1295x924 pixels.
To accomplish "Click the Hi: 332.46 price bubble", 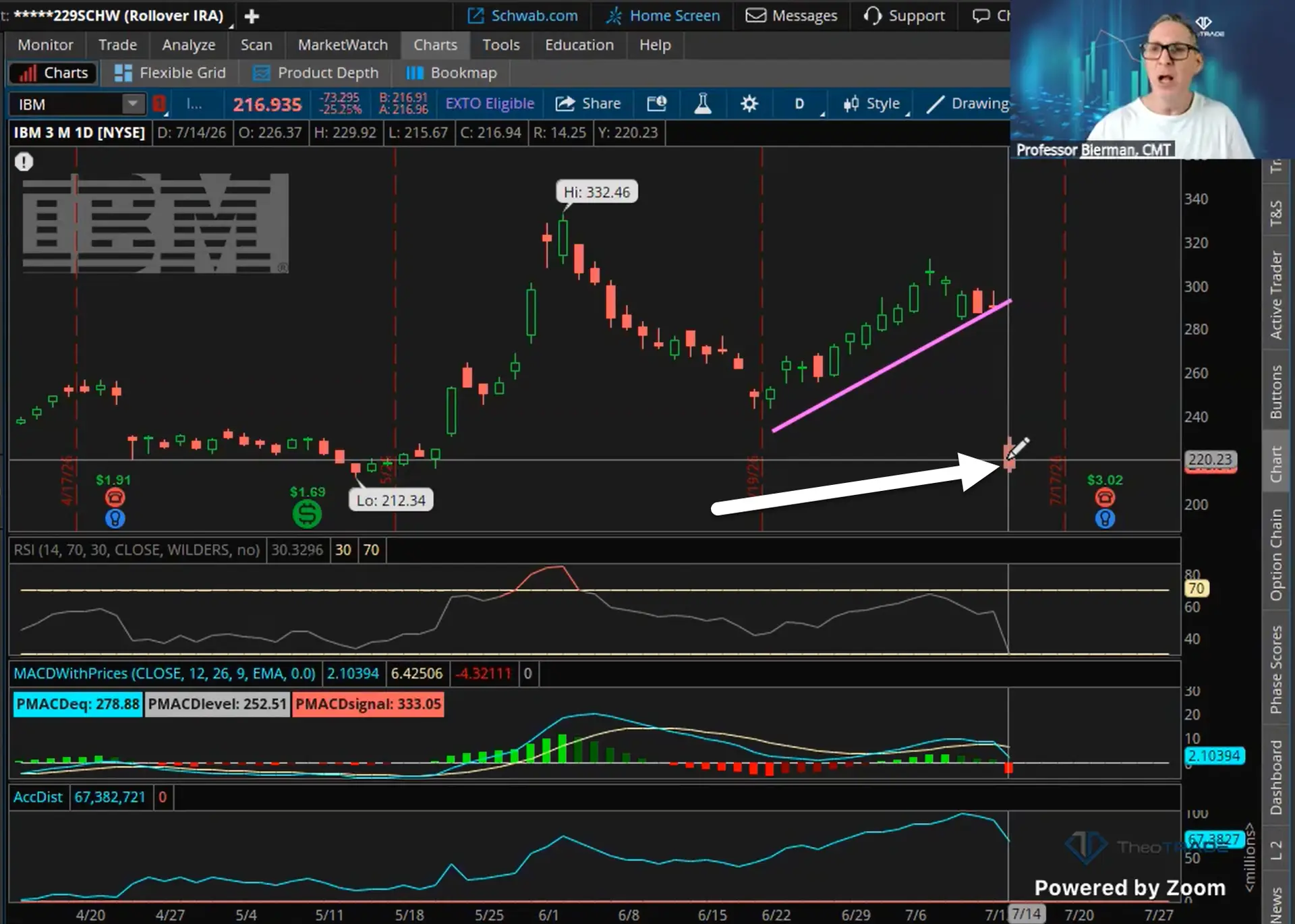I will click(596, 192).
